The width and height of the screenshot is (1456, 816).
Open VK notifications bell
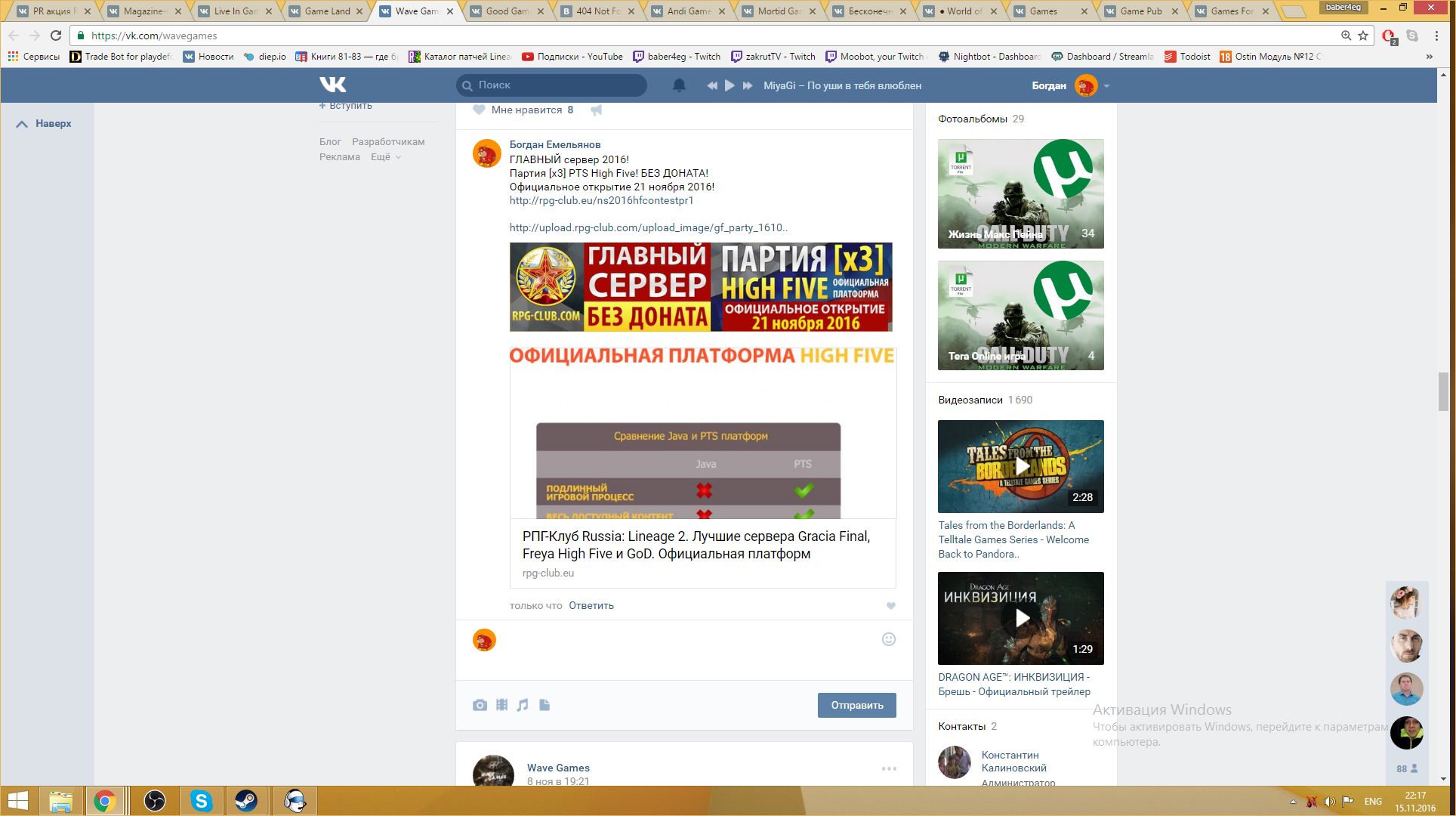tap(679, 85)
